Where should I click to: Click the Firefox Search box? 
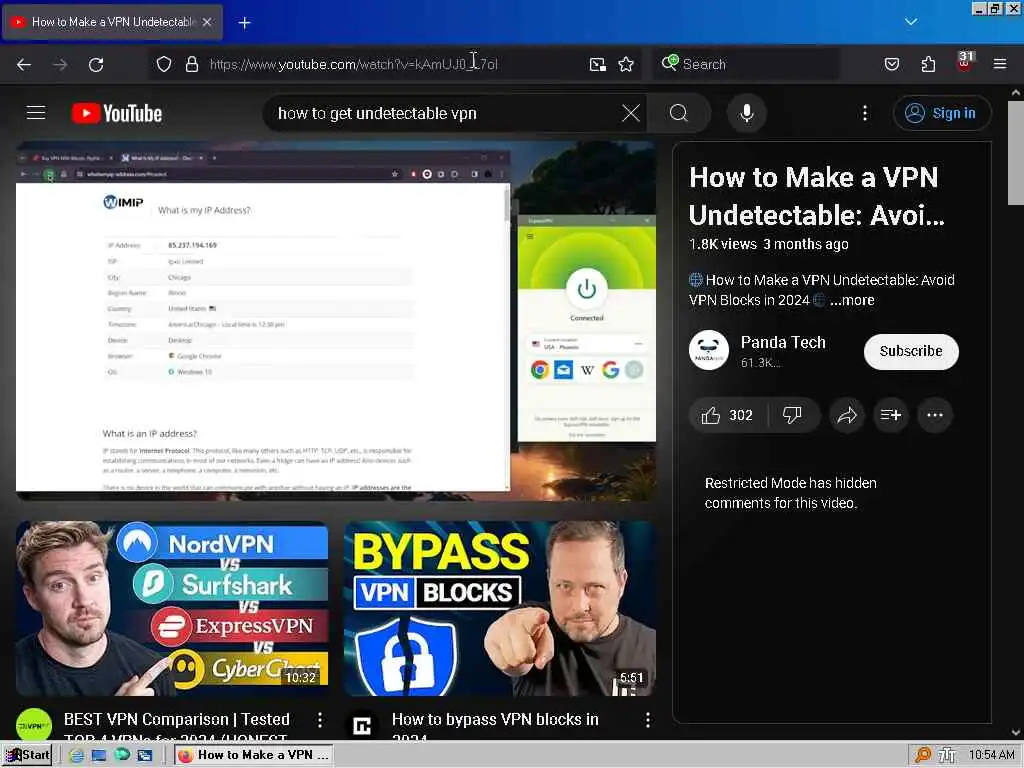pyautogui.click(x=746, y=64)
